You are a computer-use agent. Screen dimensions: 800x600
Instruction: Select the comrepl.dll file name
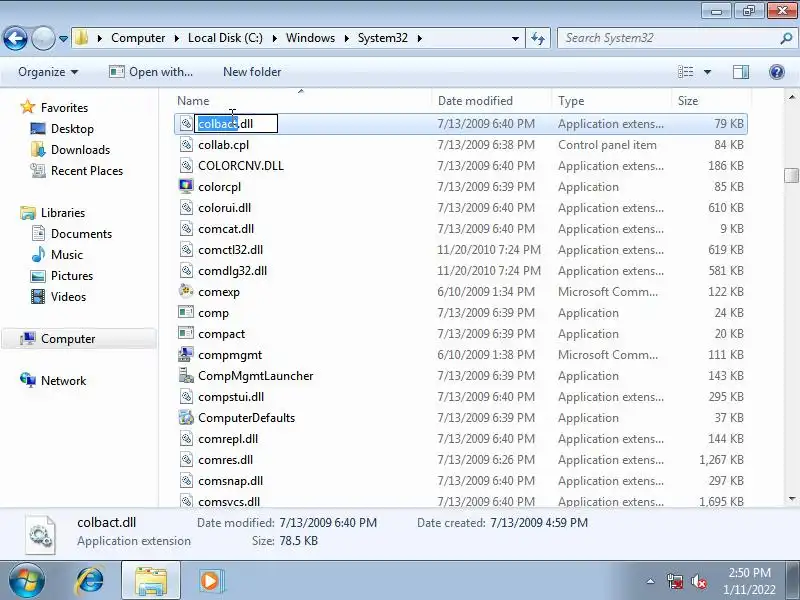coord(228,439)
